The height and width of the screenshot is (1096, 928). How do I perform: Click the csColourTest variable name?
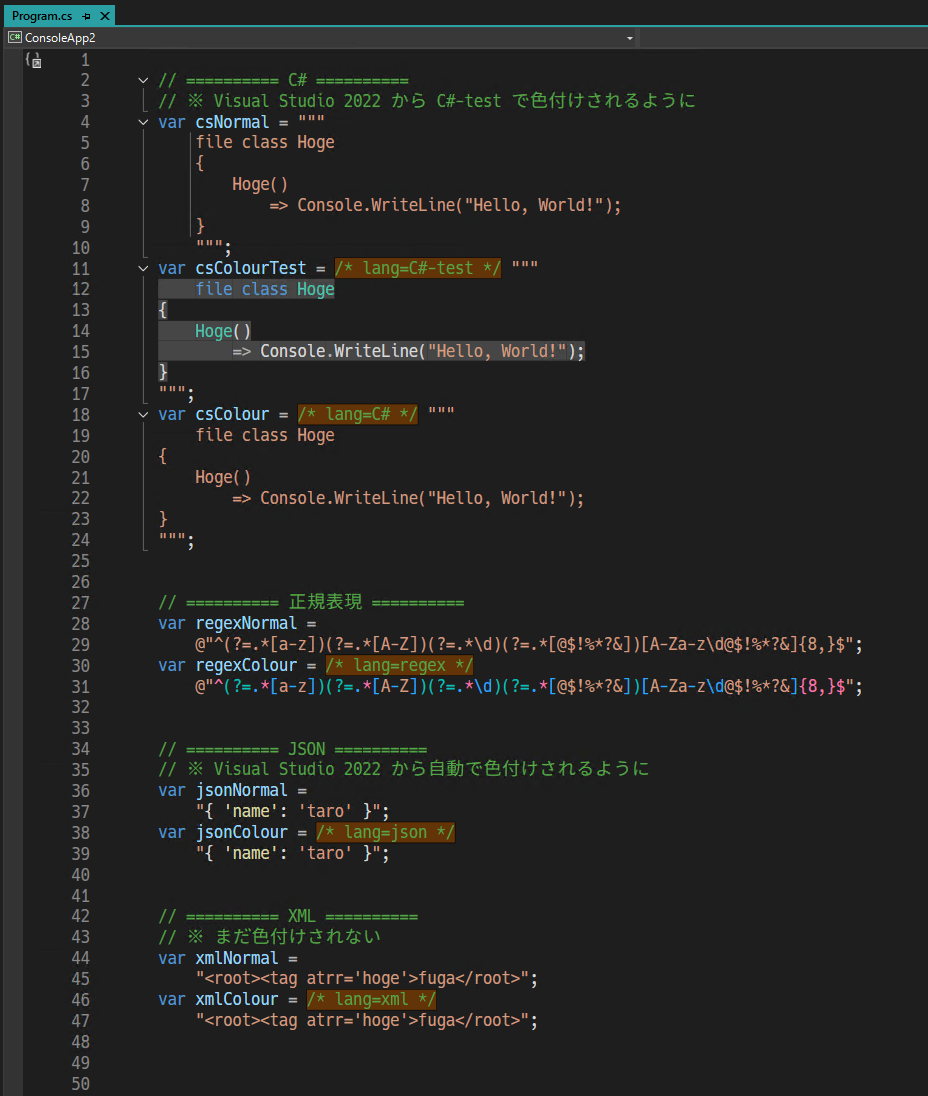pos(251,268)
